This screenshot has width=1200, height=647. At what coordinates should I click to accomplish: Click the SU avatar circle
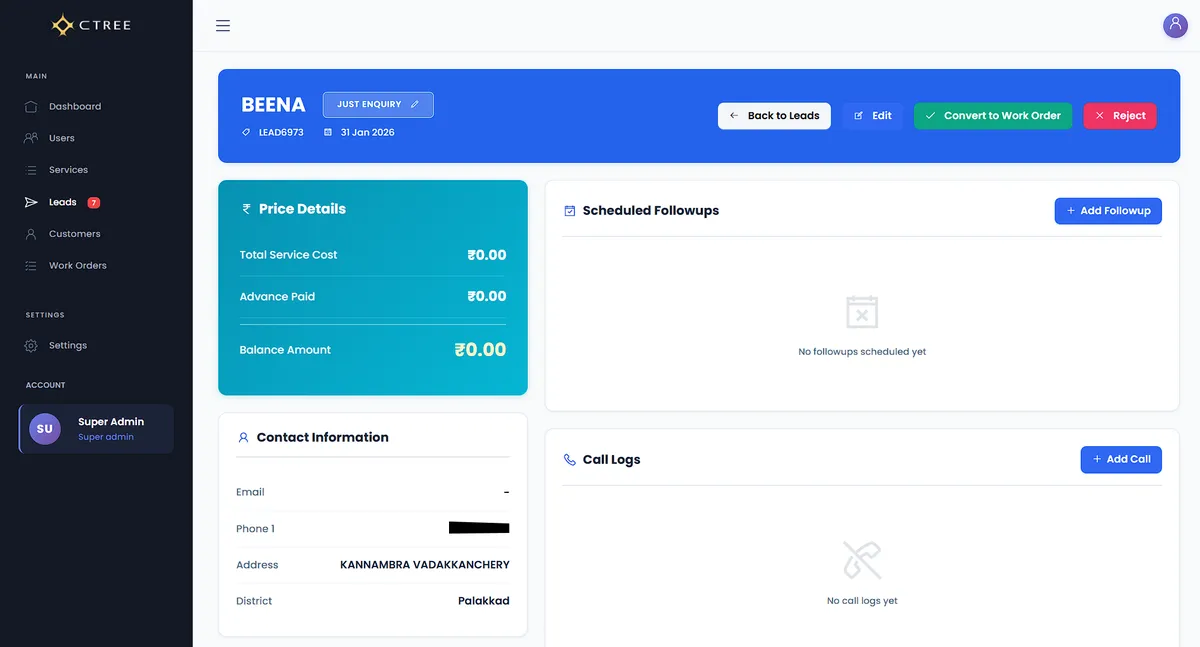(45, 429)
